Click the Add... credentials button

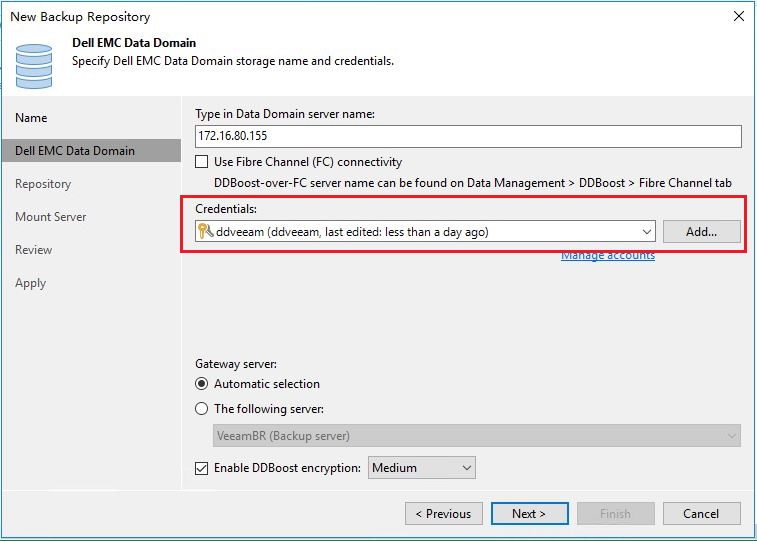pos(701,232)
